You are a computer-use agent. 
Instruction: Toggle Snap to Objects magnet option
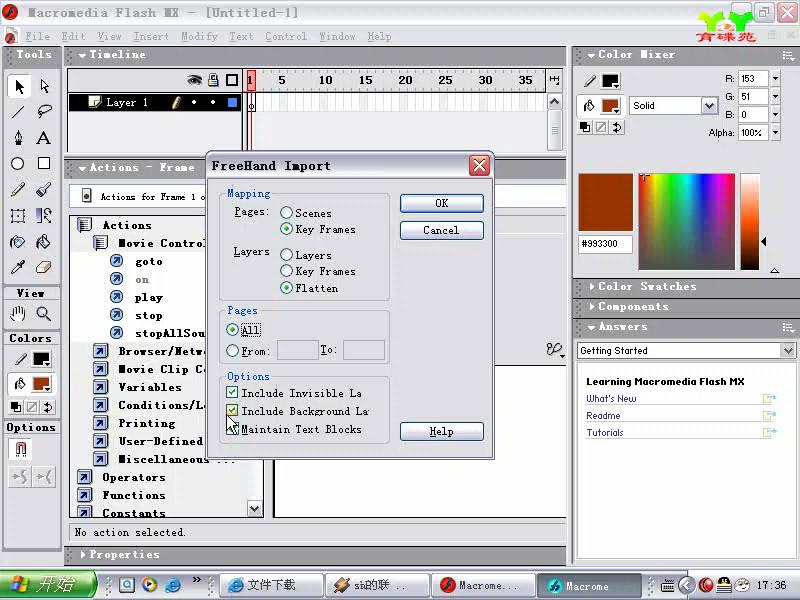(20, 449)
